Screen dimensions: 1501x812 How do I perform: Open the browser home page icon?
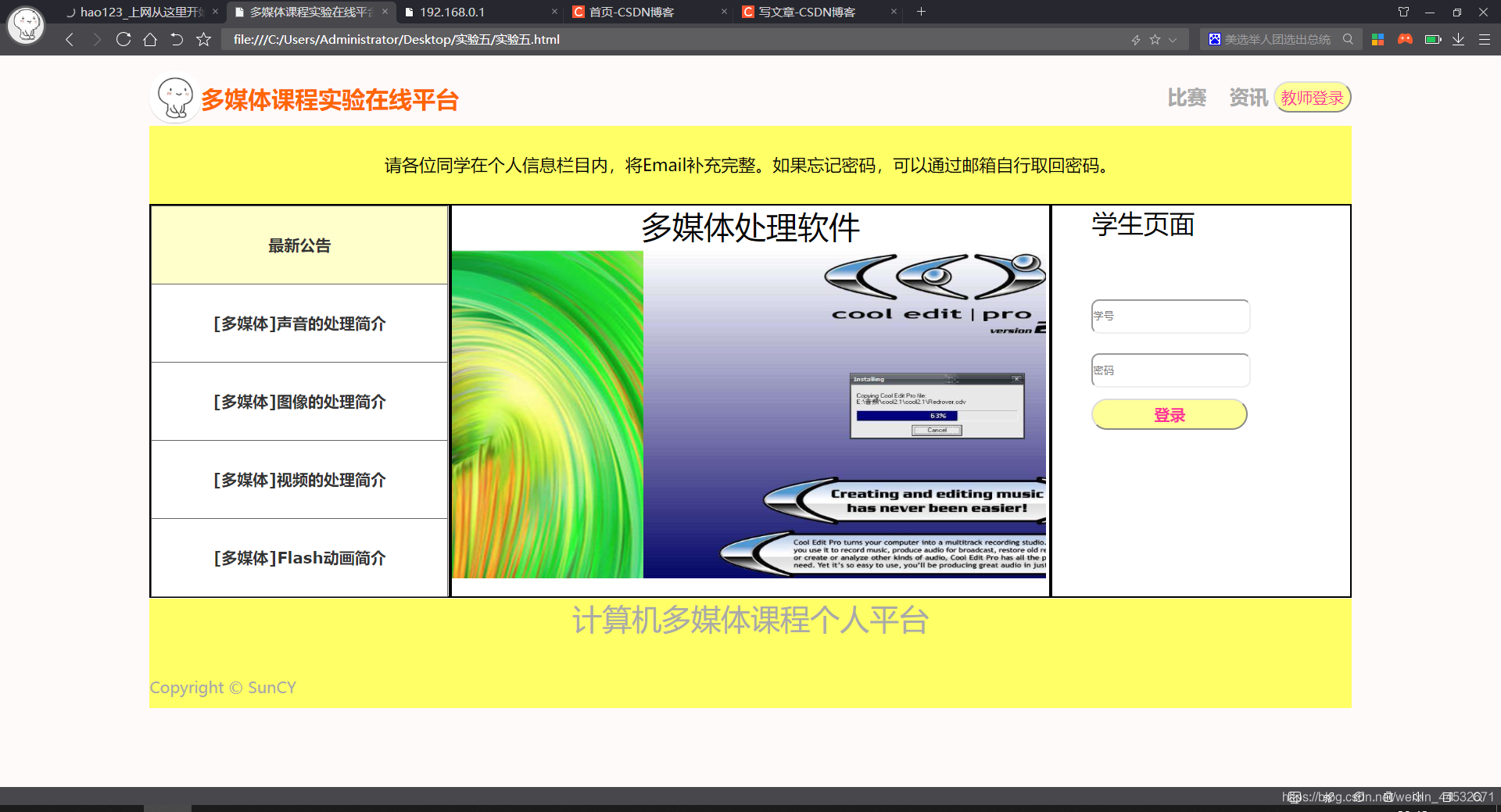(x=150, y=39)
